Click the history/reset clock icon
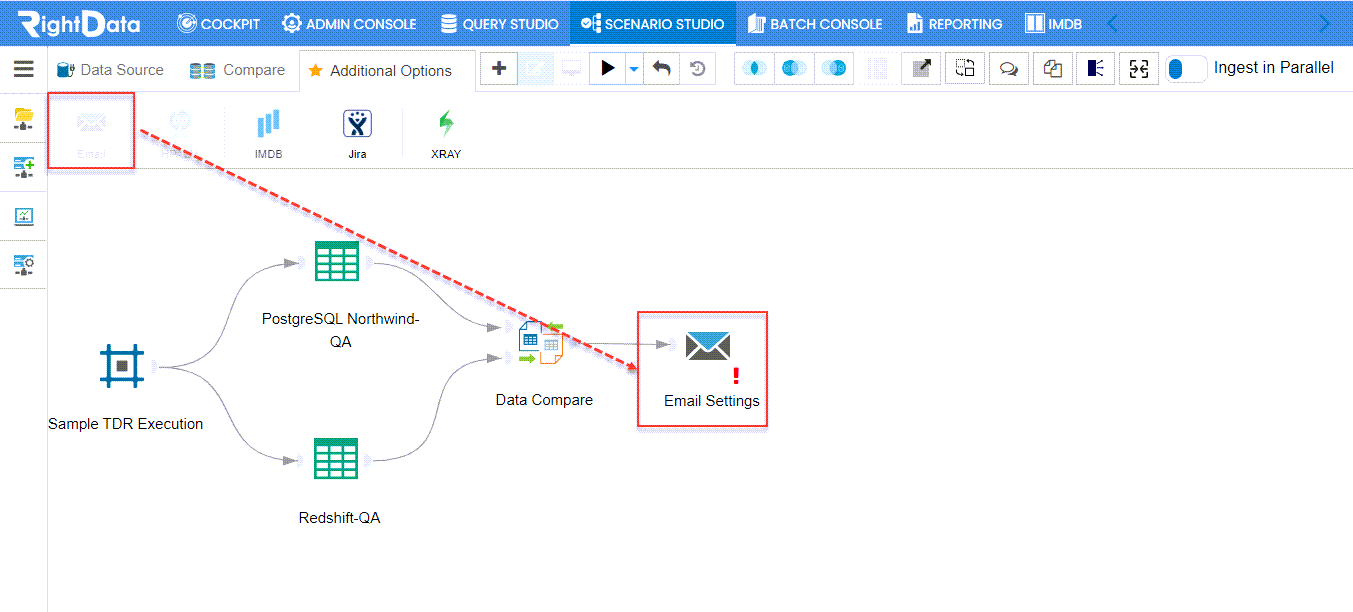Image resolution: width=1353 pixels, height=612 pixels. (x=698, y=68)
